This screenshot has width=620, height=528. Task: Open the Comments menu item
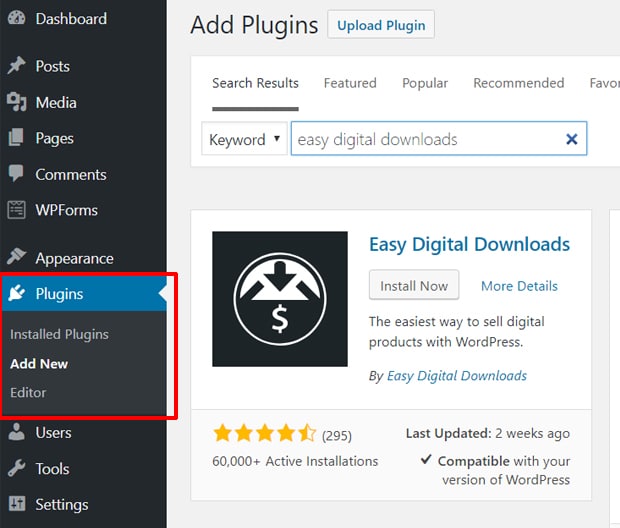pos(83,174)
